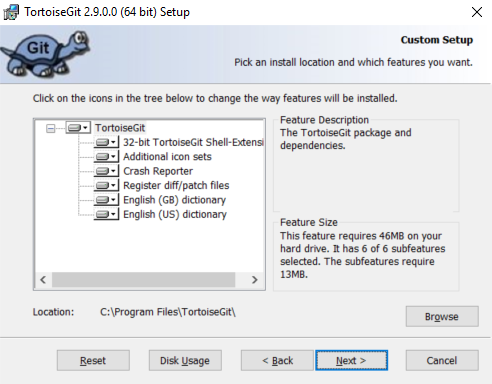The width and height of the screenshot is (492, 384).
Task: Go to the next step with Next
Action: (351, 360)
